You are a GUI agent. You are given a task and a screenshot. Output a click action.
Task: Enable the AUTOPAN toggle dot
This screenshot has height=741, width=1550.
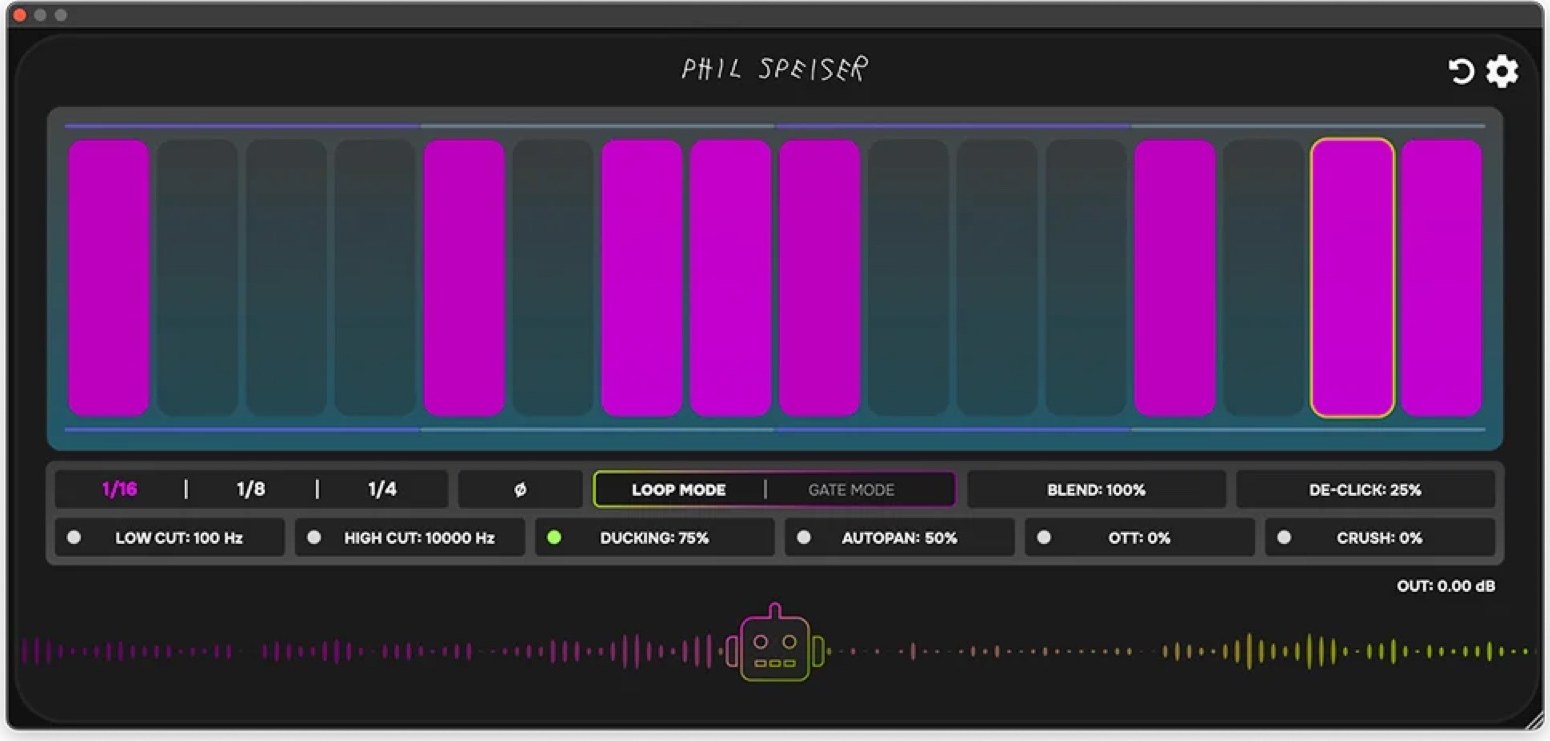(804, 538)
